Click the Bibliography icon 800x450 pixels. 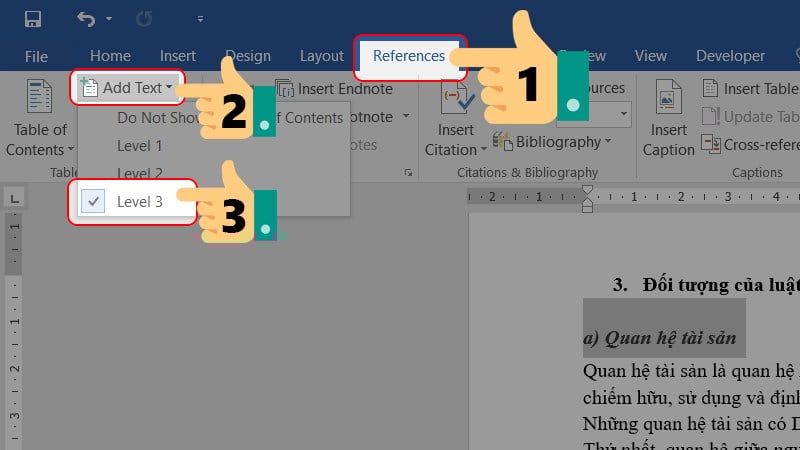click(x=503, y=141)
